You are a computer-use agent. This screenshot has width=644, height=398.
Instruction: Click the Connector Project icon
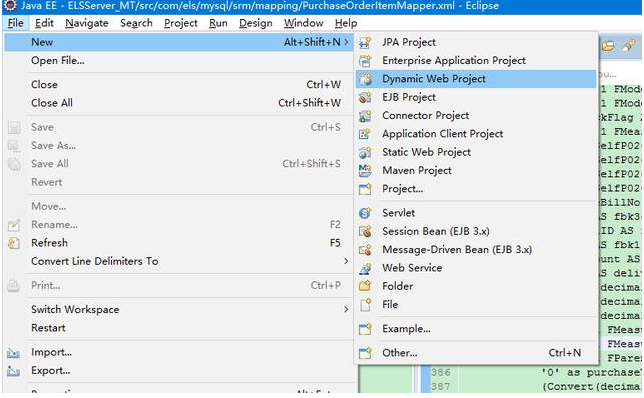365,116
